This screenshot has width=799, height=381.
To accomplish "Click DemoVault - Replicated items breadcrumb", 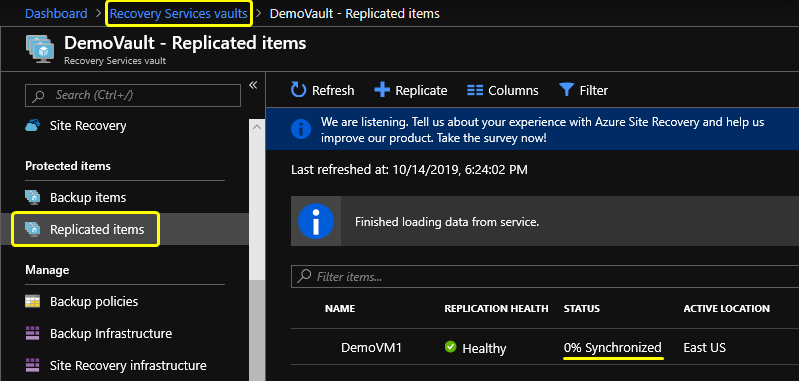I will [355, 14].
